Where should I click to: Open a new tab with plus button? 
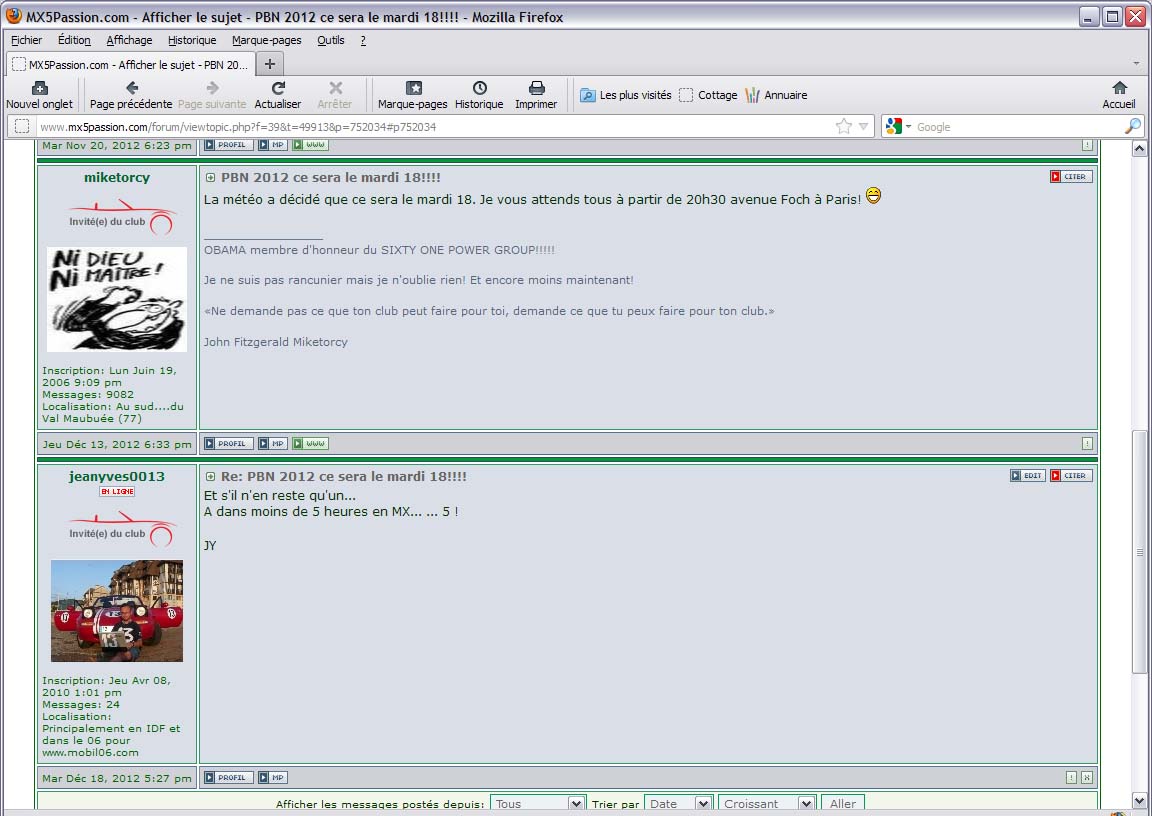click(269, 64)
